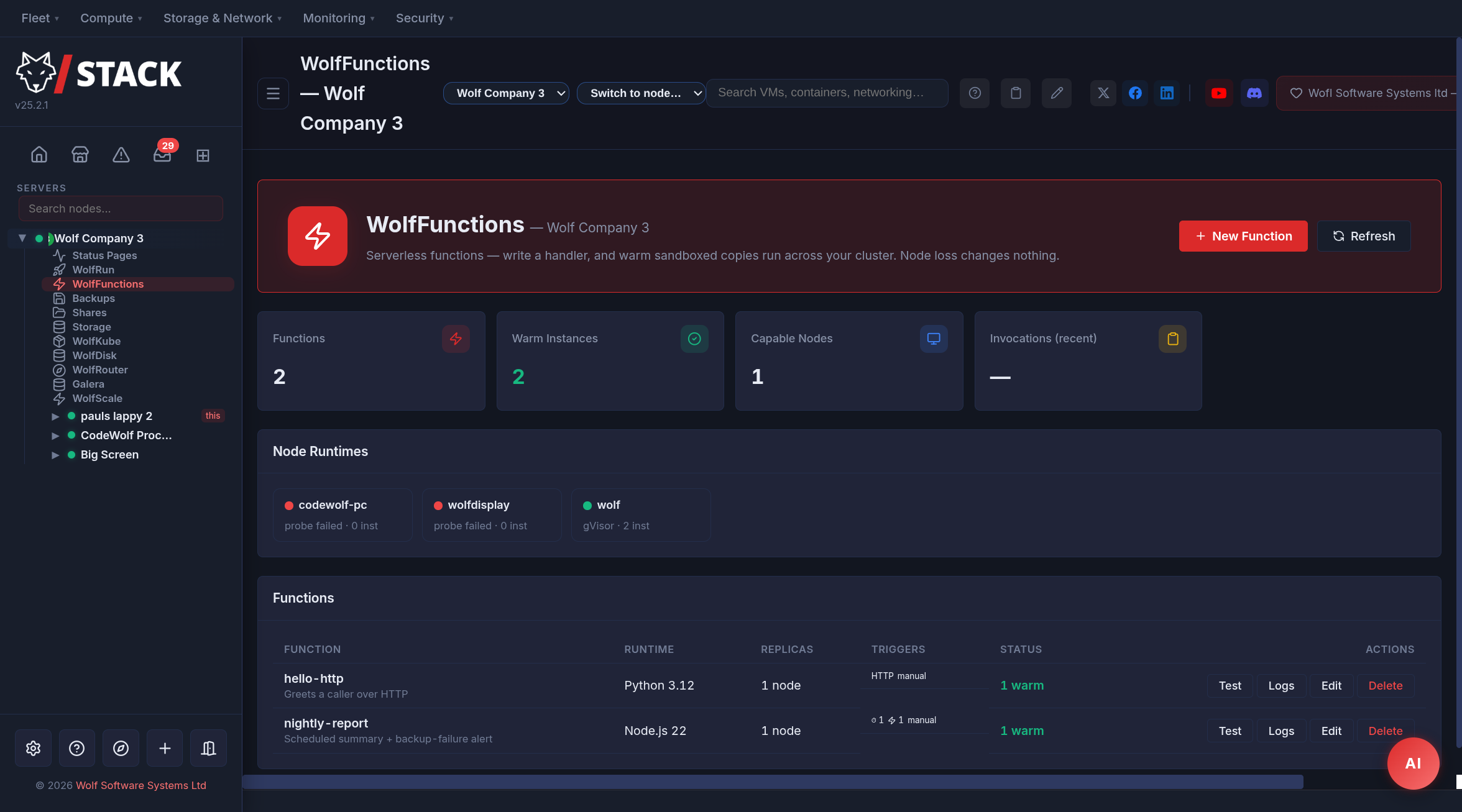Click the clipboard icon in header
Viewport: 1462px width, 812px height.
pyautogui.click(x=1016, y=93)
